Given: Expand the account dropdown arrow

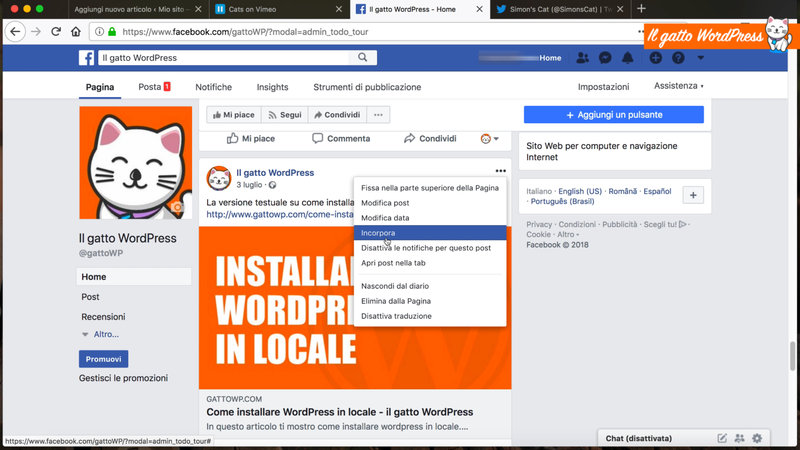Looking at the screenshot, I should (x=701, y=58).
